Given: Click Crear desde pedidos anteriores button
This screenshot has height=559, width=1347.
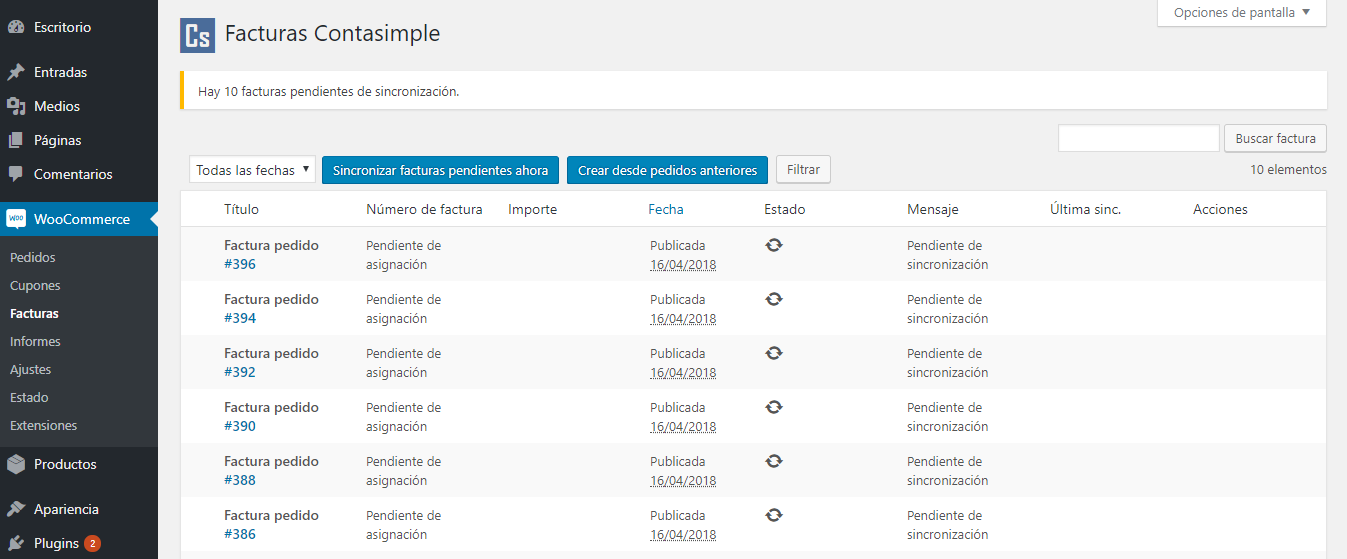Looking at the screenshot, I should point(667,170).
